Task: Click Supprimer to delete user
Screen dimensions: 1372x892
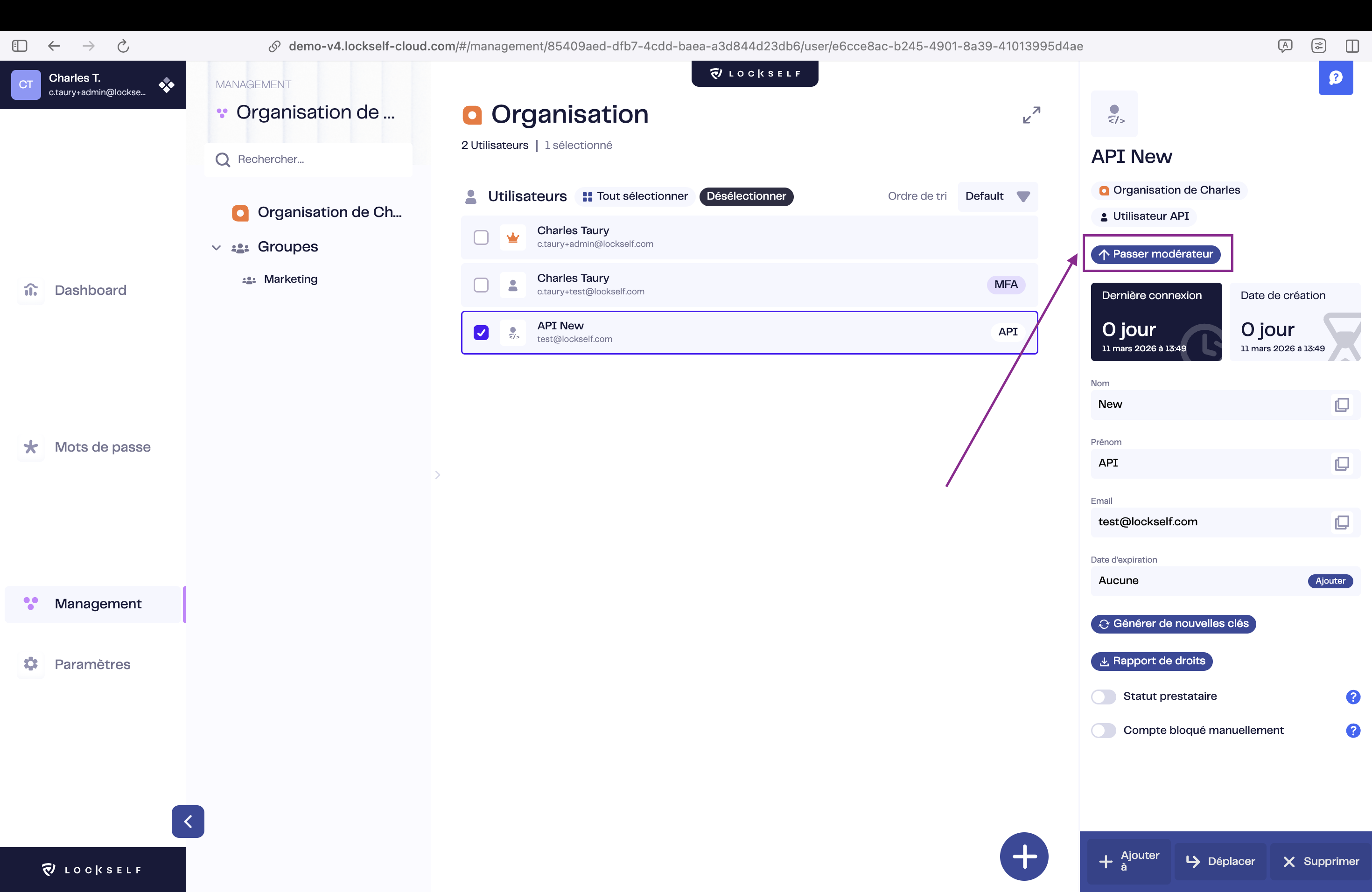Action: pyautogui.click(x=1321, y=862)
